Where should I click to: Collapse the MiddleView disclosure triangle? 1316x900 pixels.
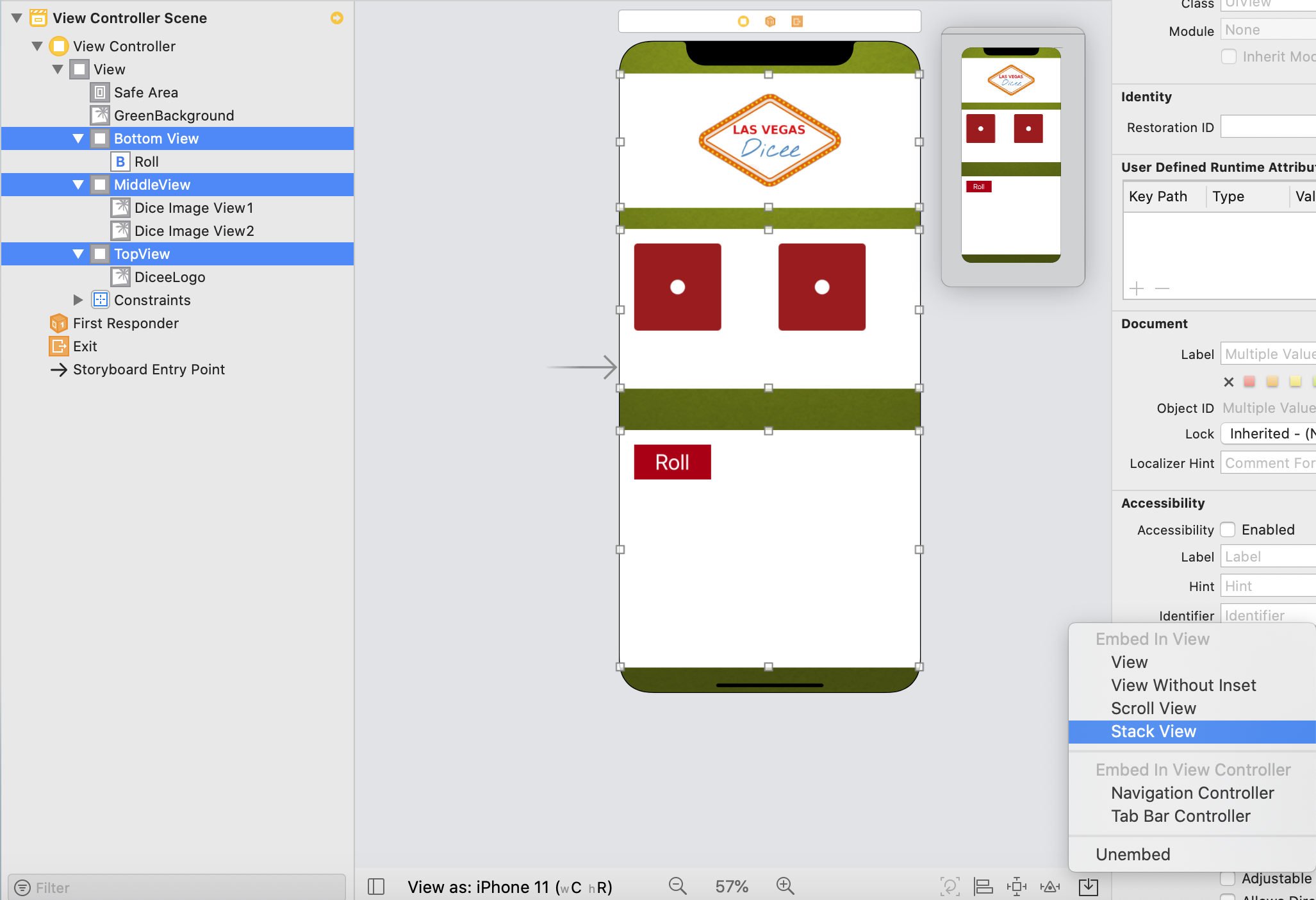78,185
